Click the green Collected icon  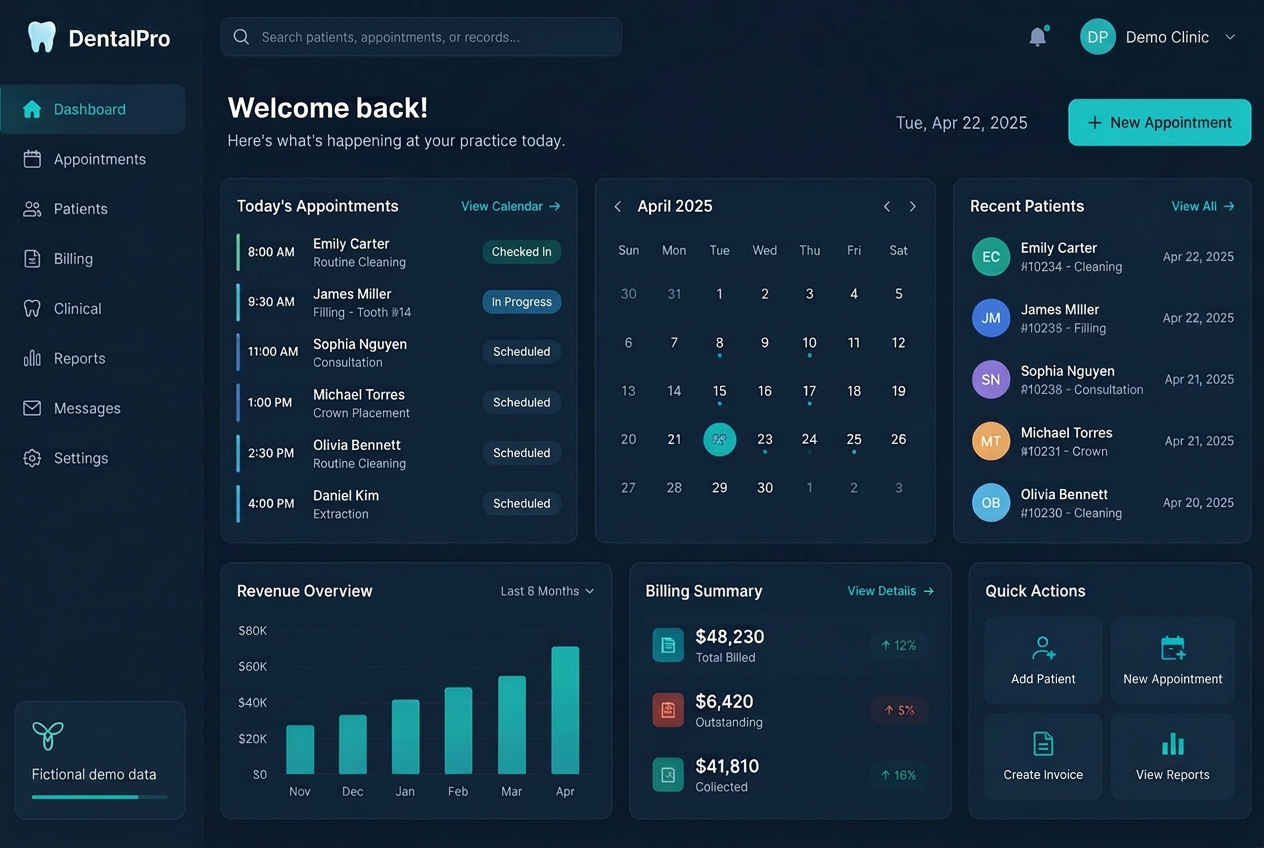click(668, 775)
